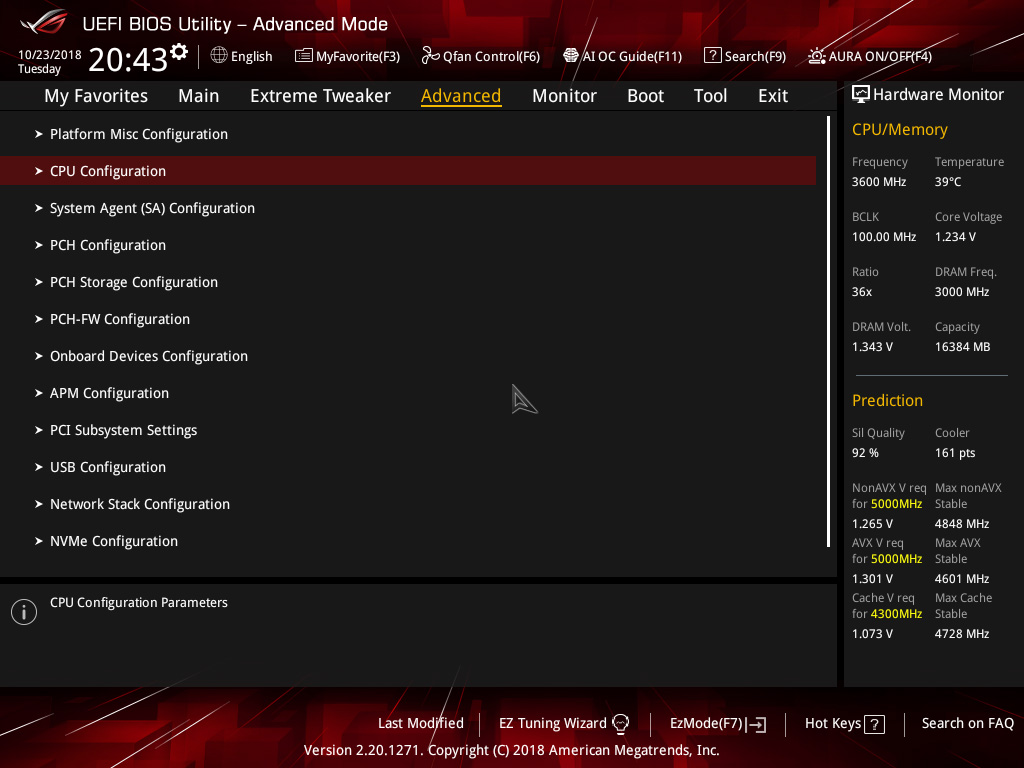The height and width of the screenshot is (768, 1024).
Task: Click the 1.343 V DRAM voltage value
Action: 872,347
